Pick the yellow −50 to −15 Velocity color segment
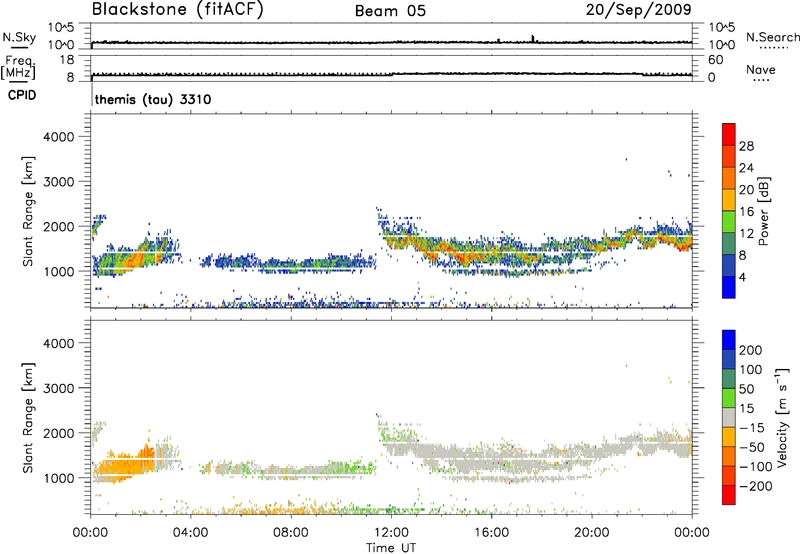This screenshot has width=800, height=554. pyautogui.click(x=729, y=437)
